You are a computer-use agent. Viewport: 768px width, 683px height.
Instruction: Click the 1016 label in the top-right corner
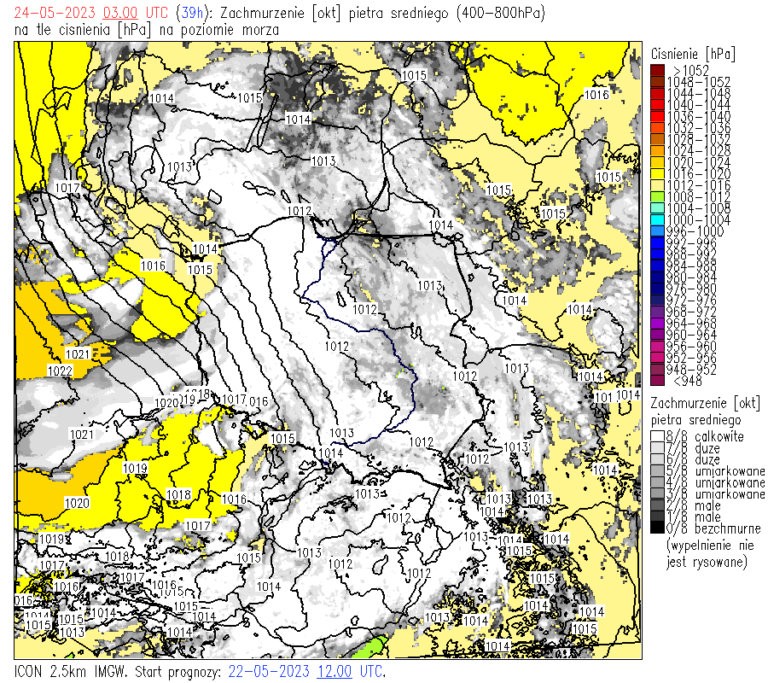(596, 94)
